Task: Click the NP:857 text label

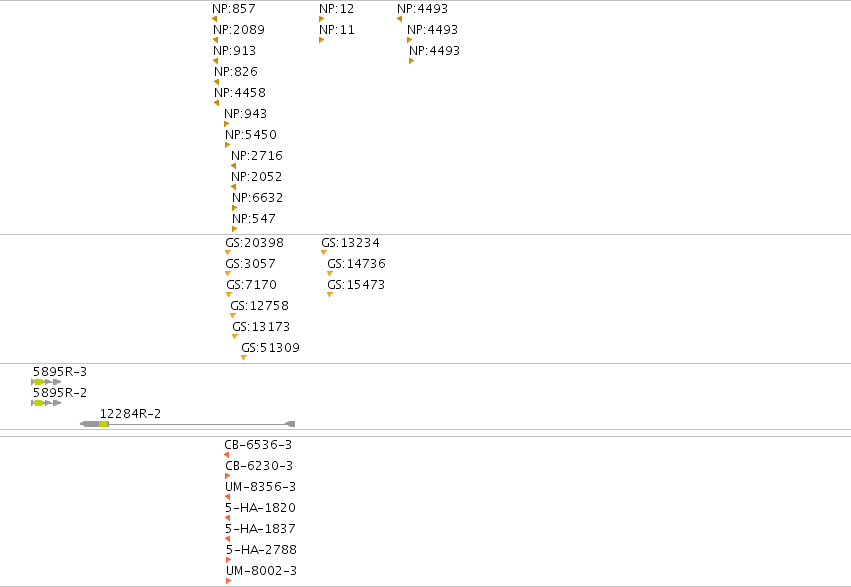Action: 234,9
